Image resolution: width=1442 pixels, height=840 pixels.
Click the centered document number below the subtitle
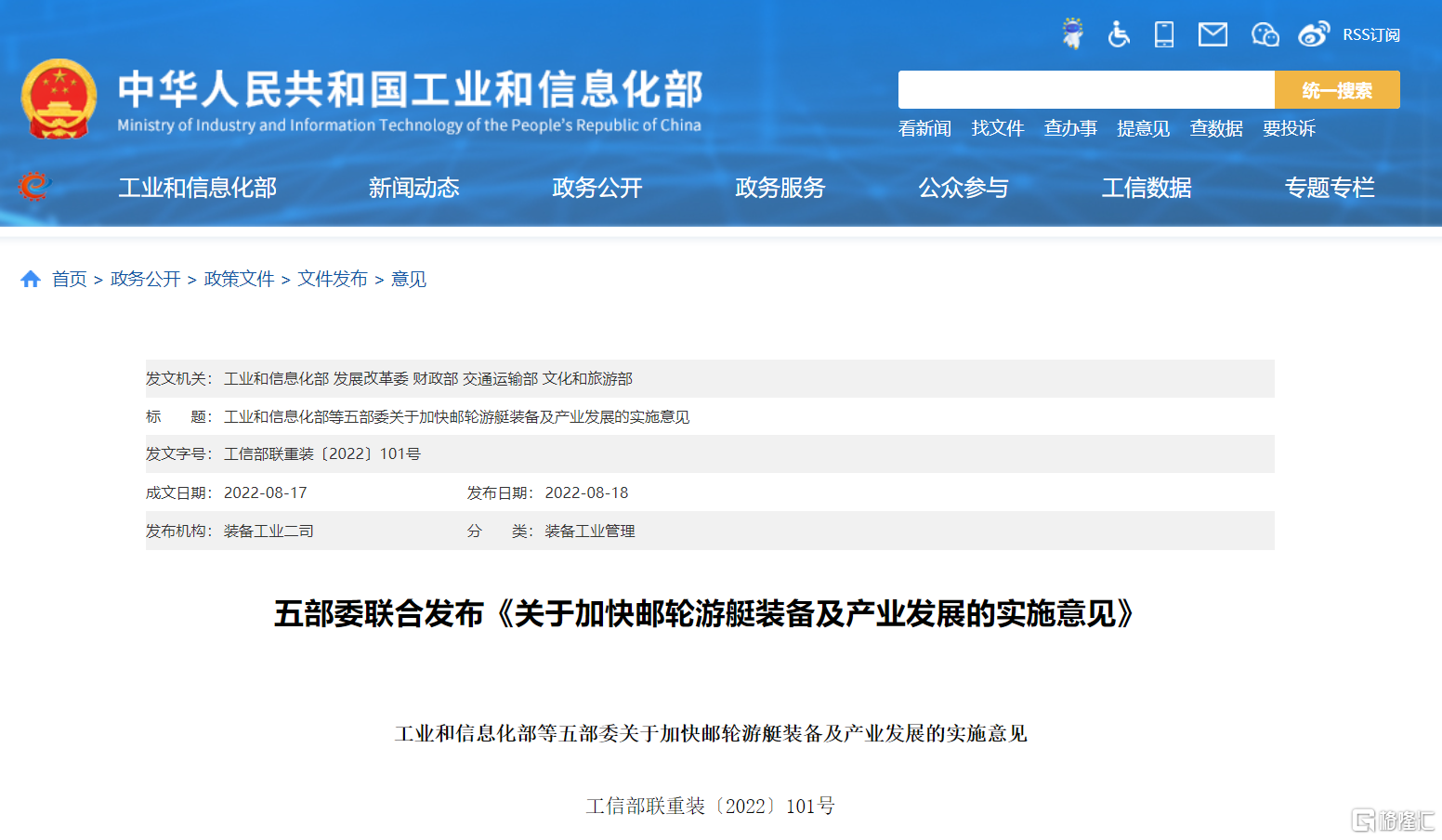(711, 806)
